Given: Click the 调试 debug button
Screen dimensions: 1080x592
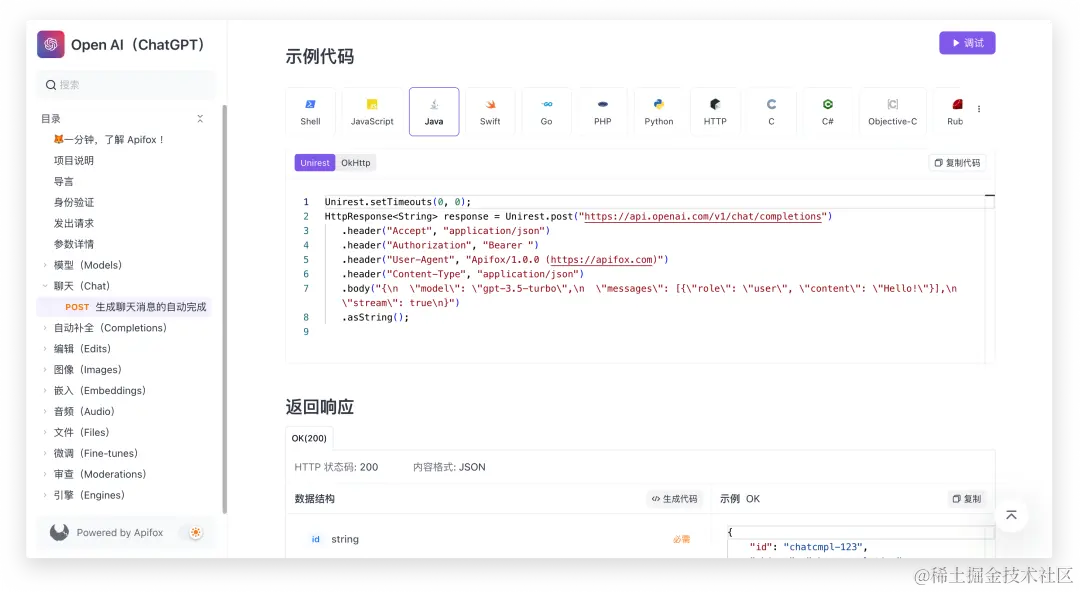Looking at the screenshot, I should click(967, 43).
